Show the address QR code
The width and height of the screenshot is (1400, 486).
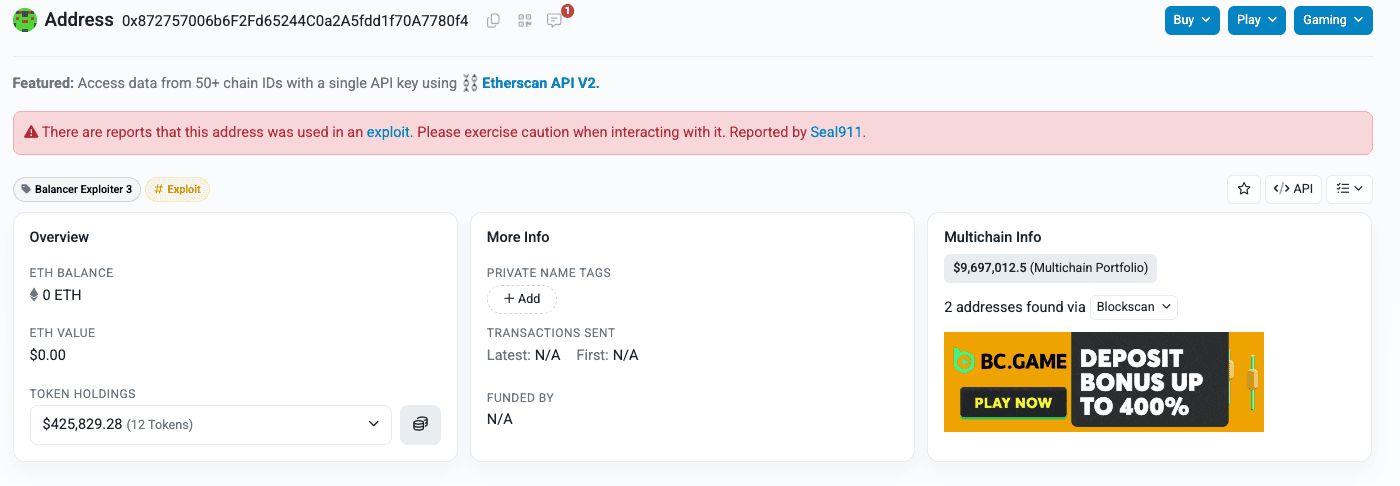point(524,21)
